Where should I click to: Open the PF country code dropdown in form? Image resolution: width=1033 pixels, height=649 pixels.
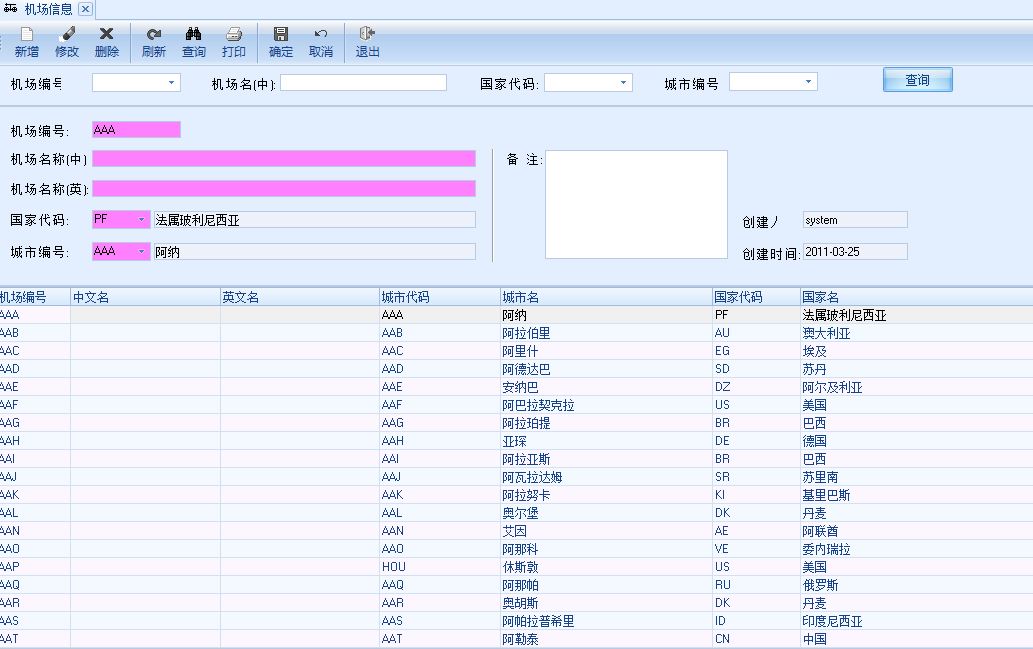coord(141,220)
